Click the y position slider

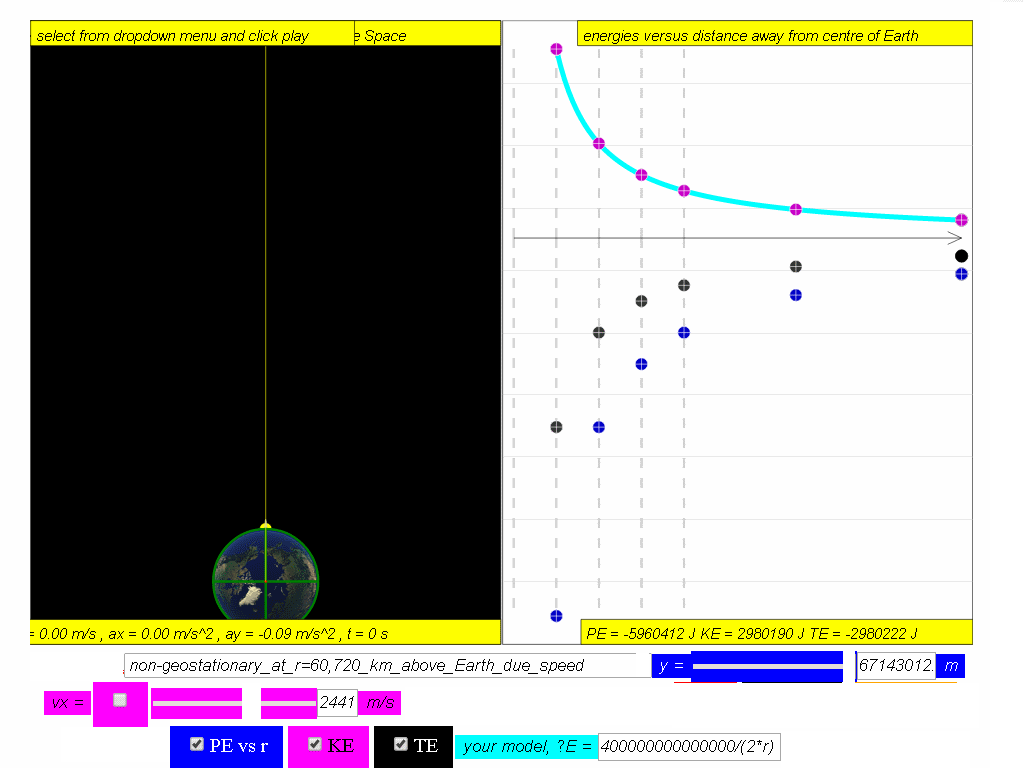[767, 667]
